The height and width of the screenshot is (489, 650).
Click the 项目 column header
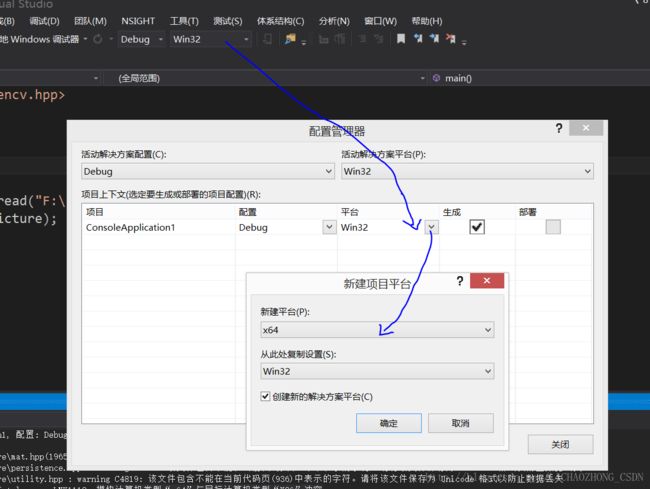[x=95, y=212]
